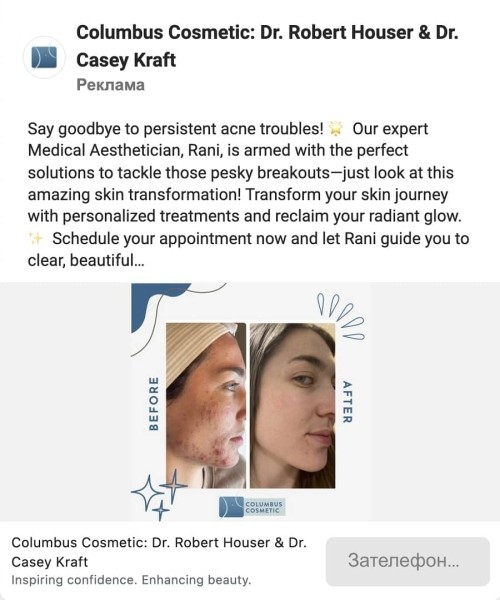Click the droplet burst decoration icon
Image resolution: width=500 pixels, height=600 pixels.
[x=340, y=316]
